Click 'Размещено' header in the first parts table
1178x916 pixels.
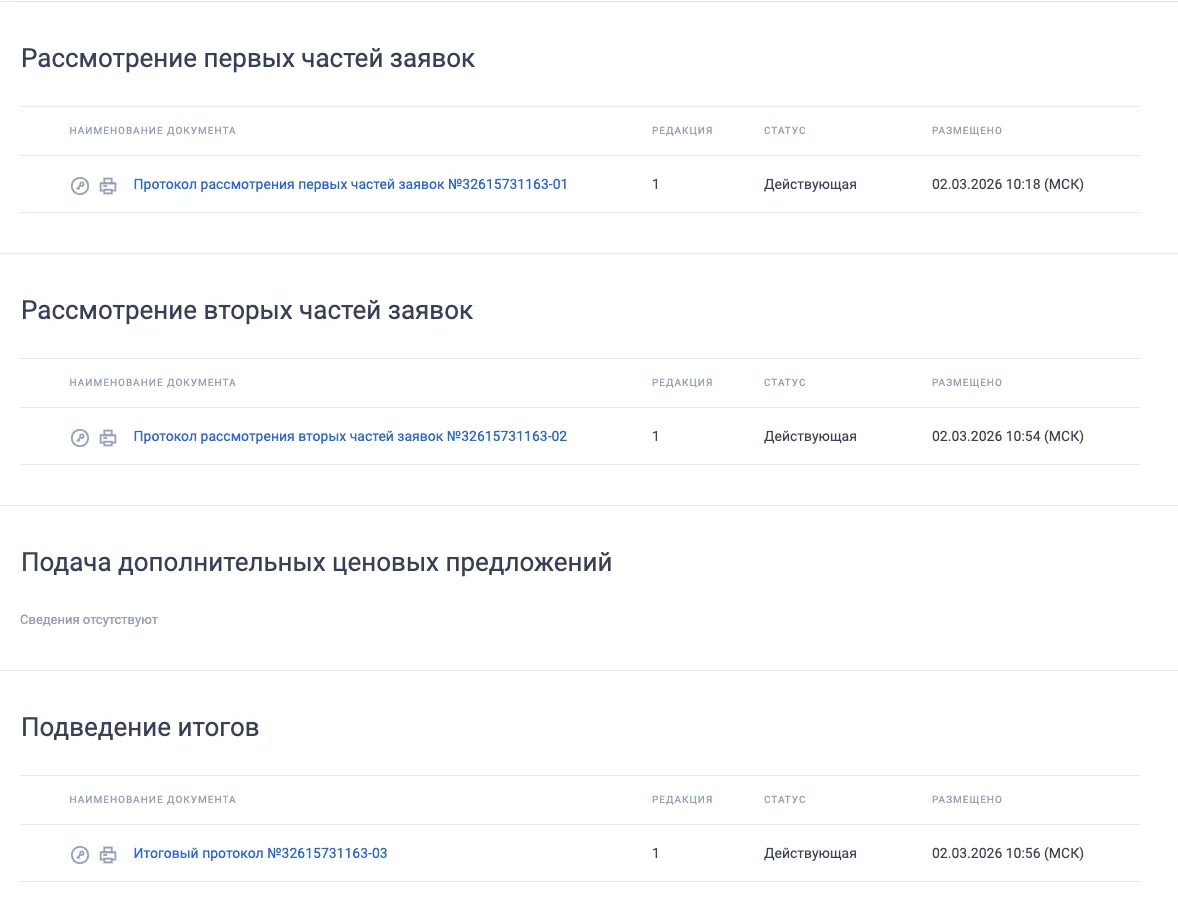click(x=966, y=131)
